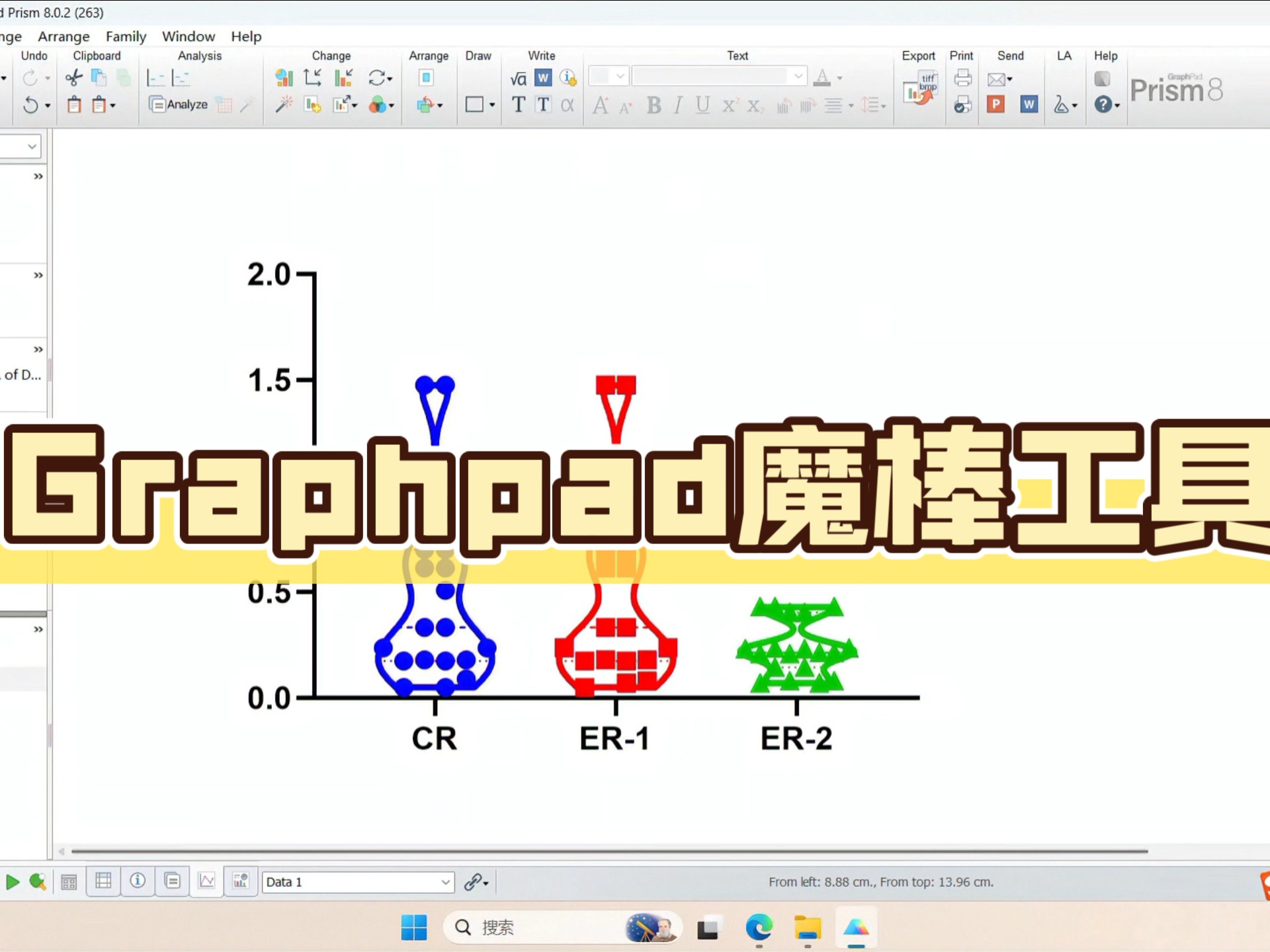Open the Help menu
Image resolution: width=1270 pixels, height=952 pixels.
246,36
